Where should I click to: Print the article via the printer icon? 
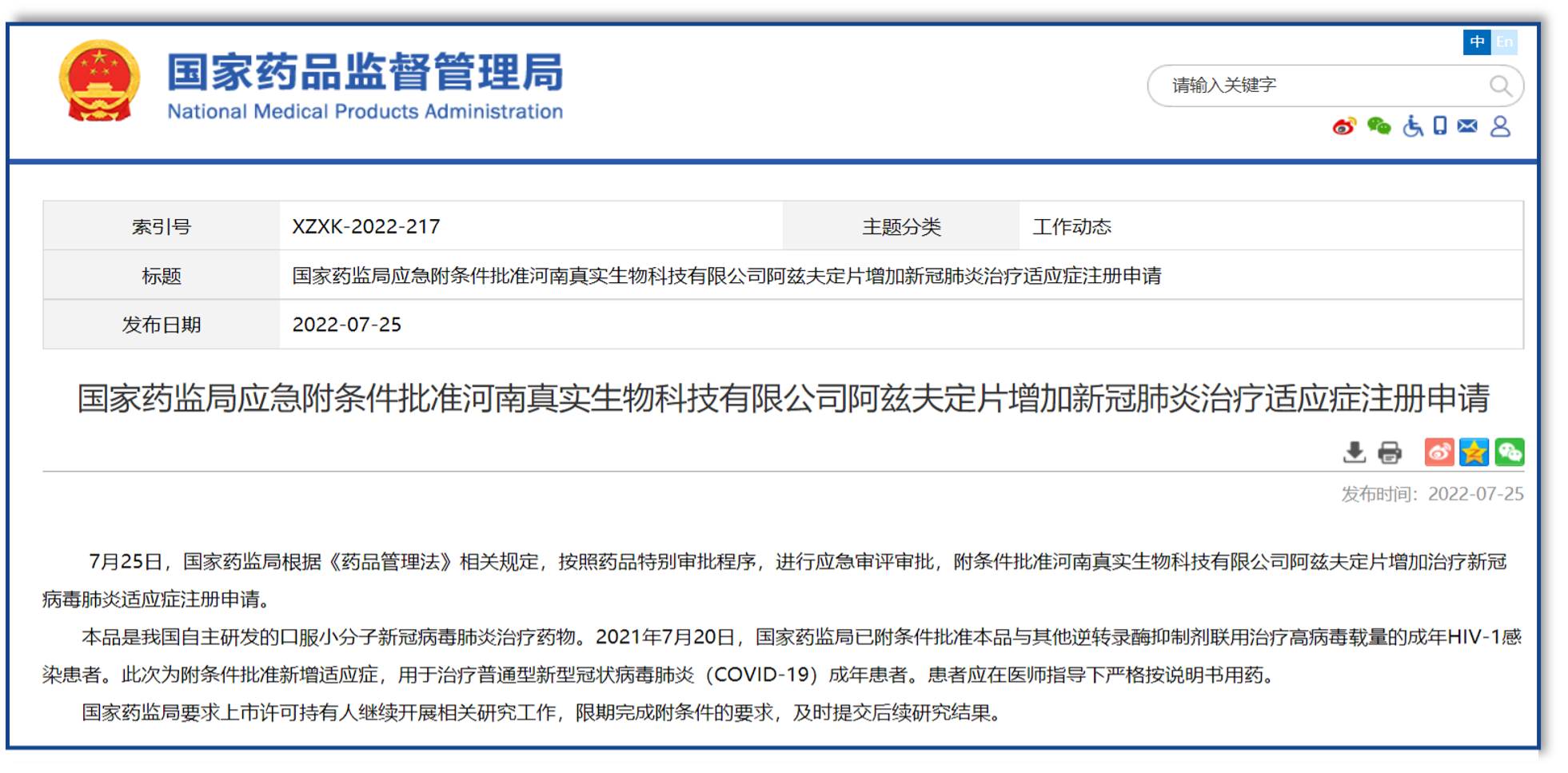(1389, 452)
